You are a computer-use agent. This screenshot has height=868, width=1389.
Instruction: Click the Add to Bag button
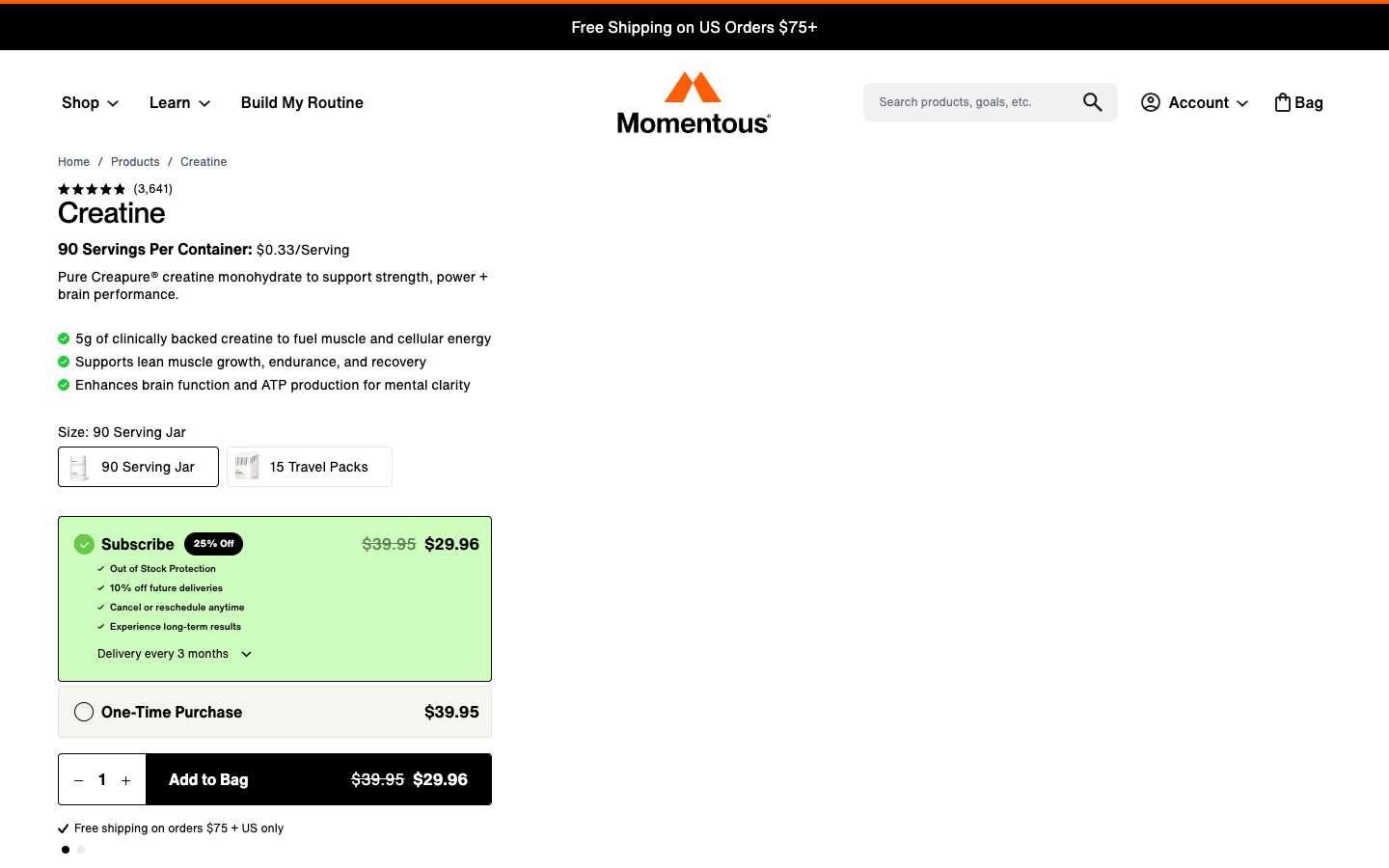coord(318,779)
